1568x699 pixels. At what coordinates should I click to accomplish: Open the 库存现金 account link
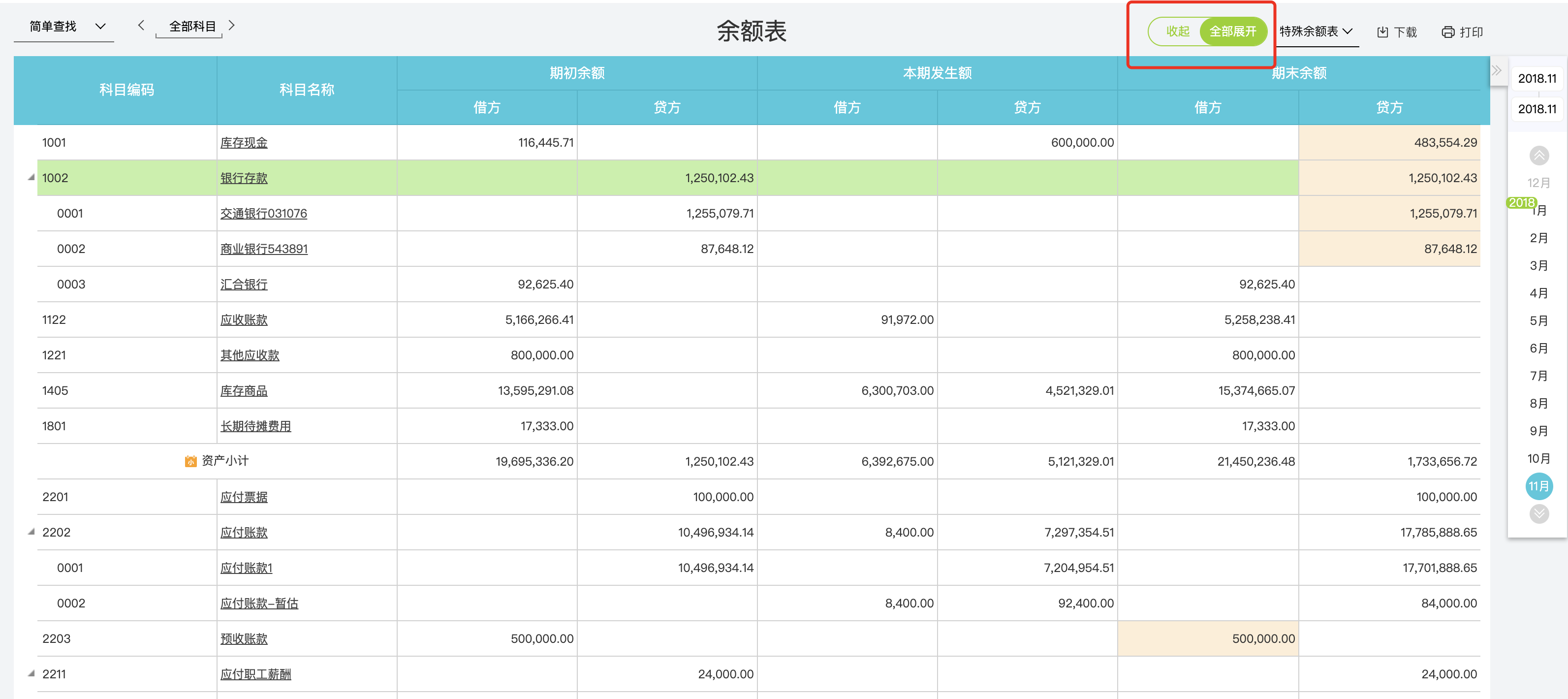(x=245, y=142)
